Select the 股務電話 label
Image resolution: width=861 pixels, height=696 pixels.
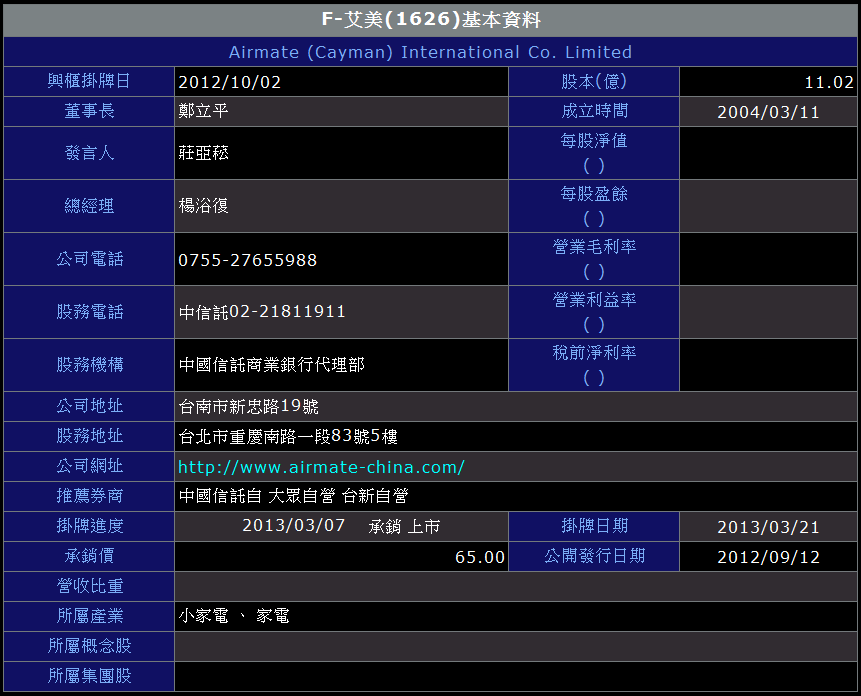tap(89, 312)
